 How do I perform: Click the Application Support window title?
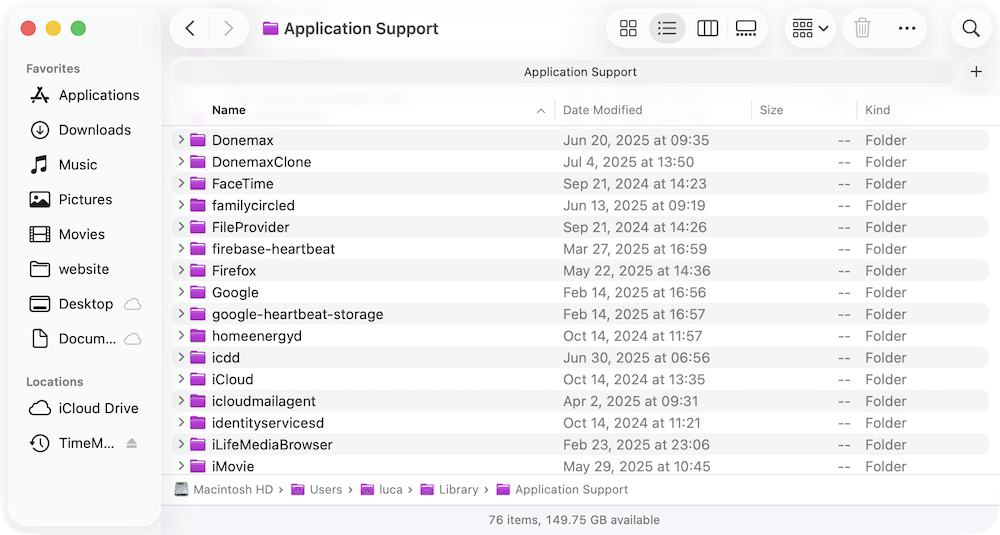tap(361, 28)
